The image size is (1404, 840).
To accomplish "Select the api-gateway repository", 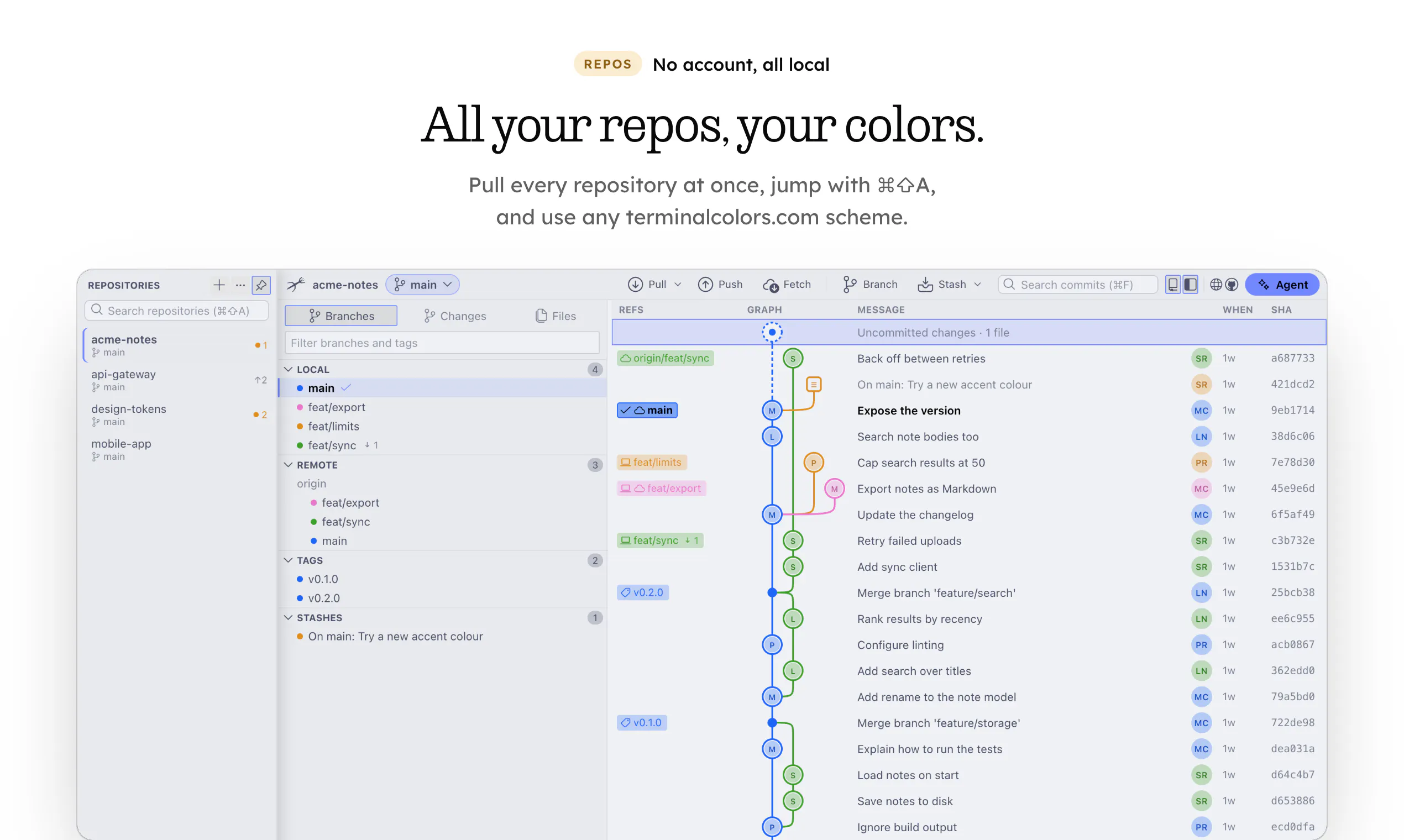I will pyautogui.click(x=177, y=380).
